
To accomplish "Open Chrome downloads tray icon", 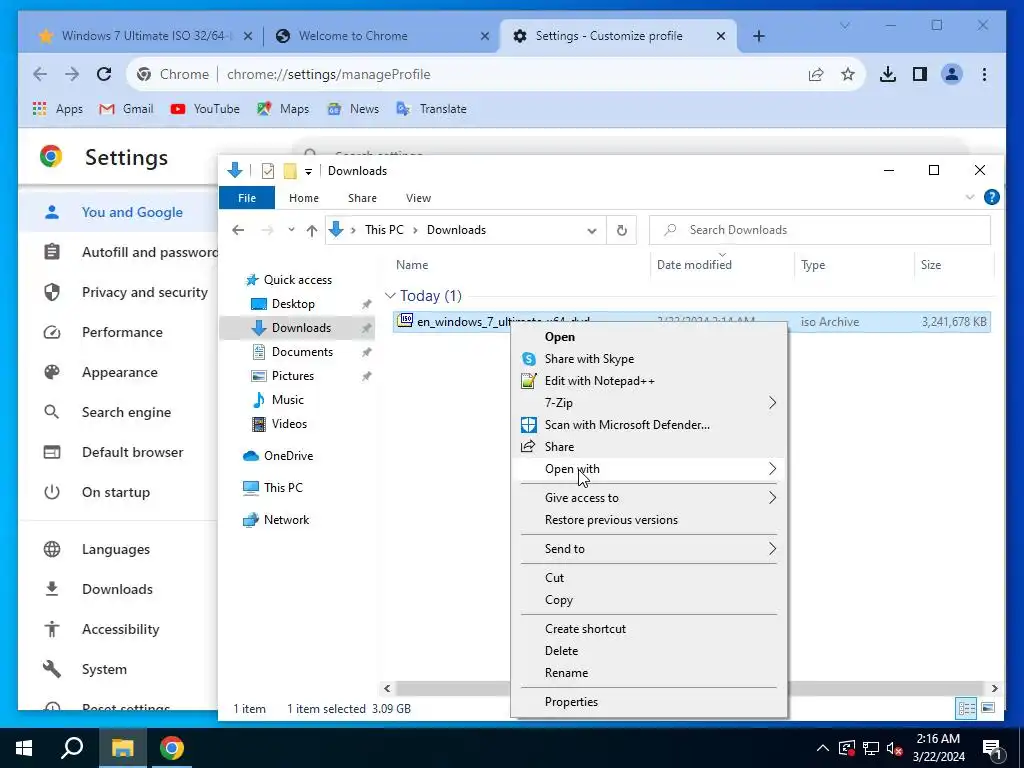I will point(888,74).
